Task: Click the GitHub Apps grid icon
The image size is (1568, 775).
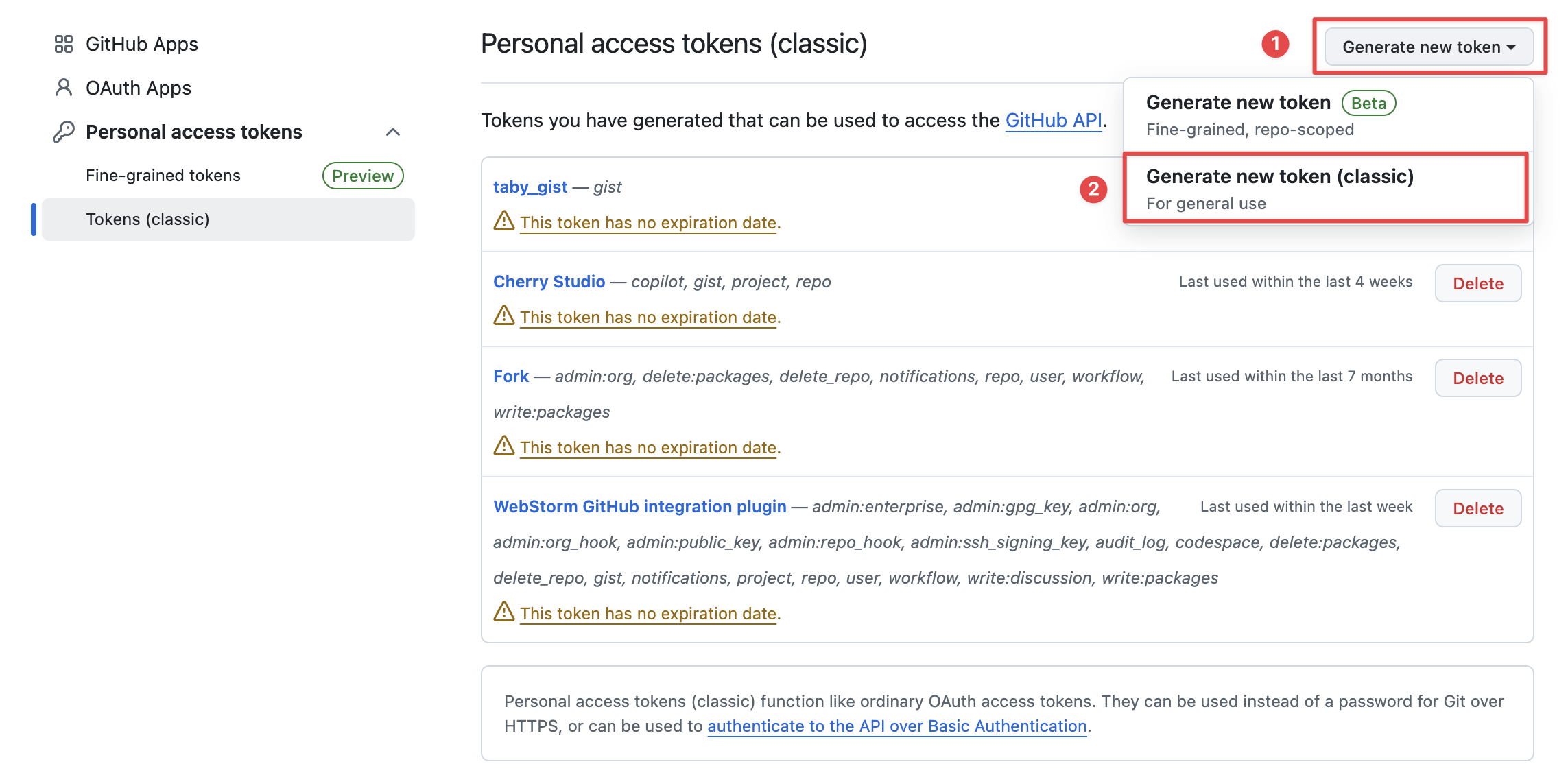Action: (64, 44)
